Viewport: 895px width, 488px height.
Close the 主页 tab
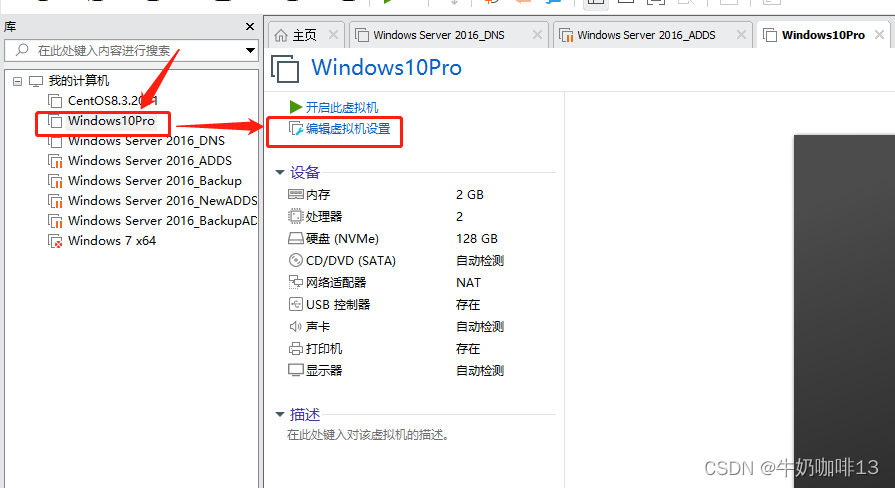point(333,35)
